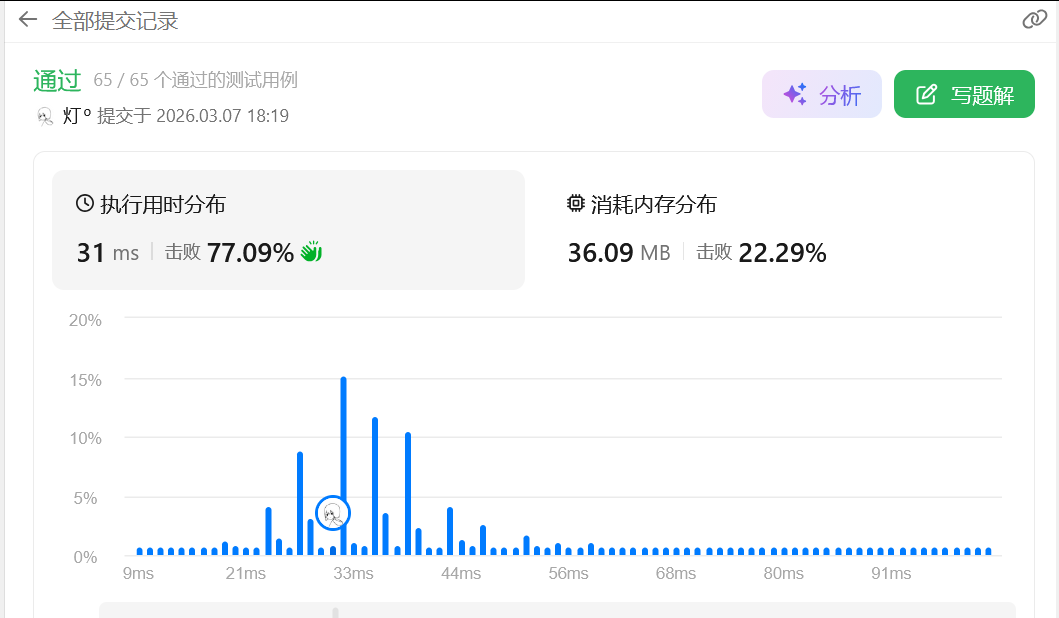Switch to the 执行用时分布 panel
1059x618 pixels.
(288, 230)
